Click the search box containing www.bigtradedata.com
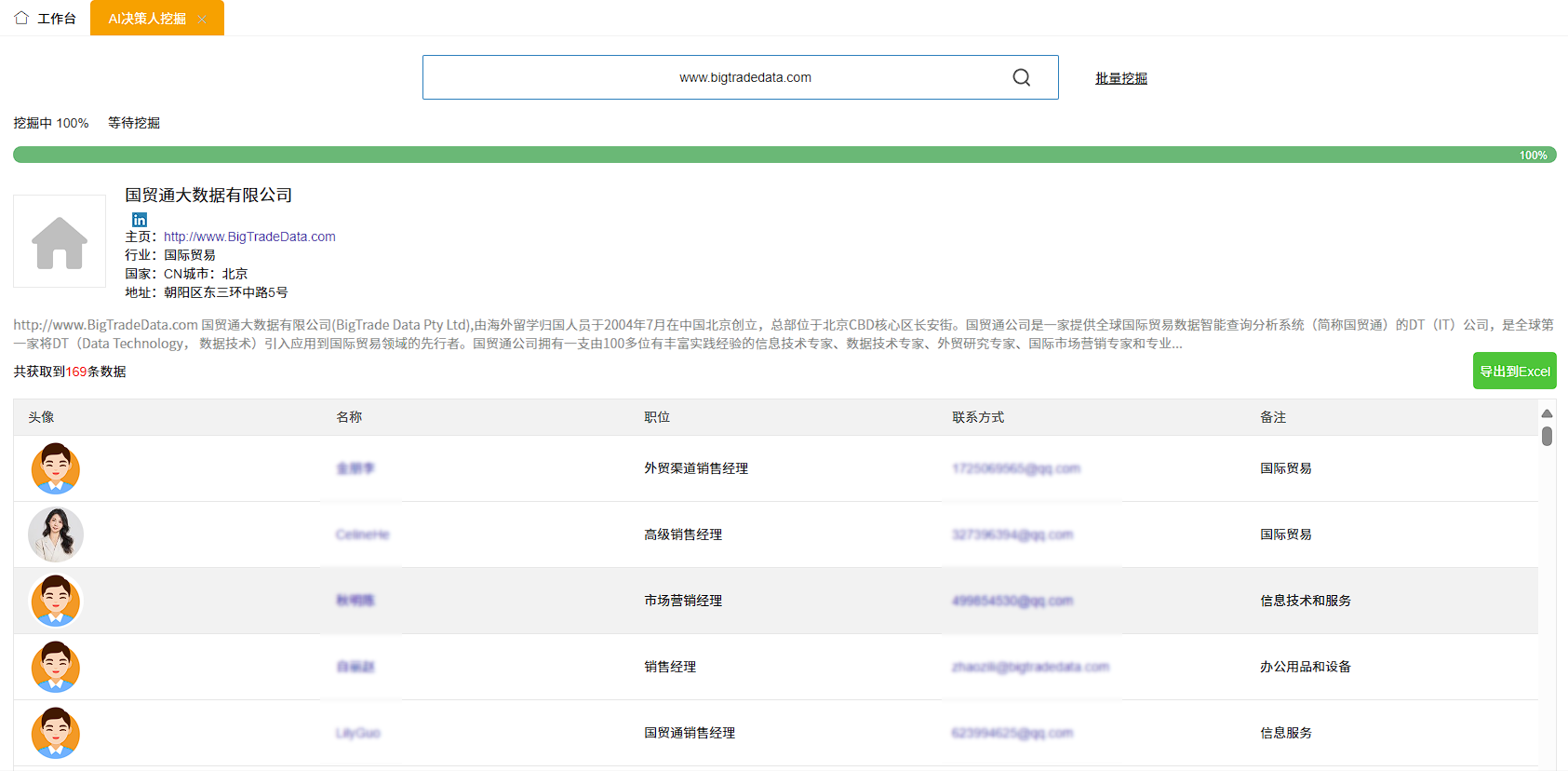The width and height of the screenshot is (1568, 771). (x=741, y=77)
